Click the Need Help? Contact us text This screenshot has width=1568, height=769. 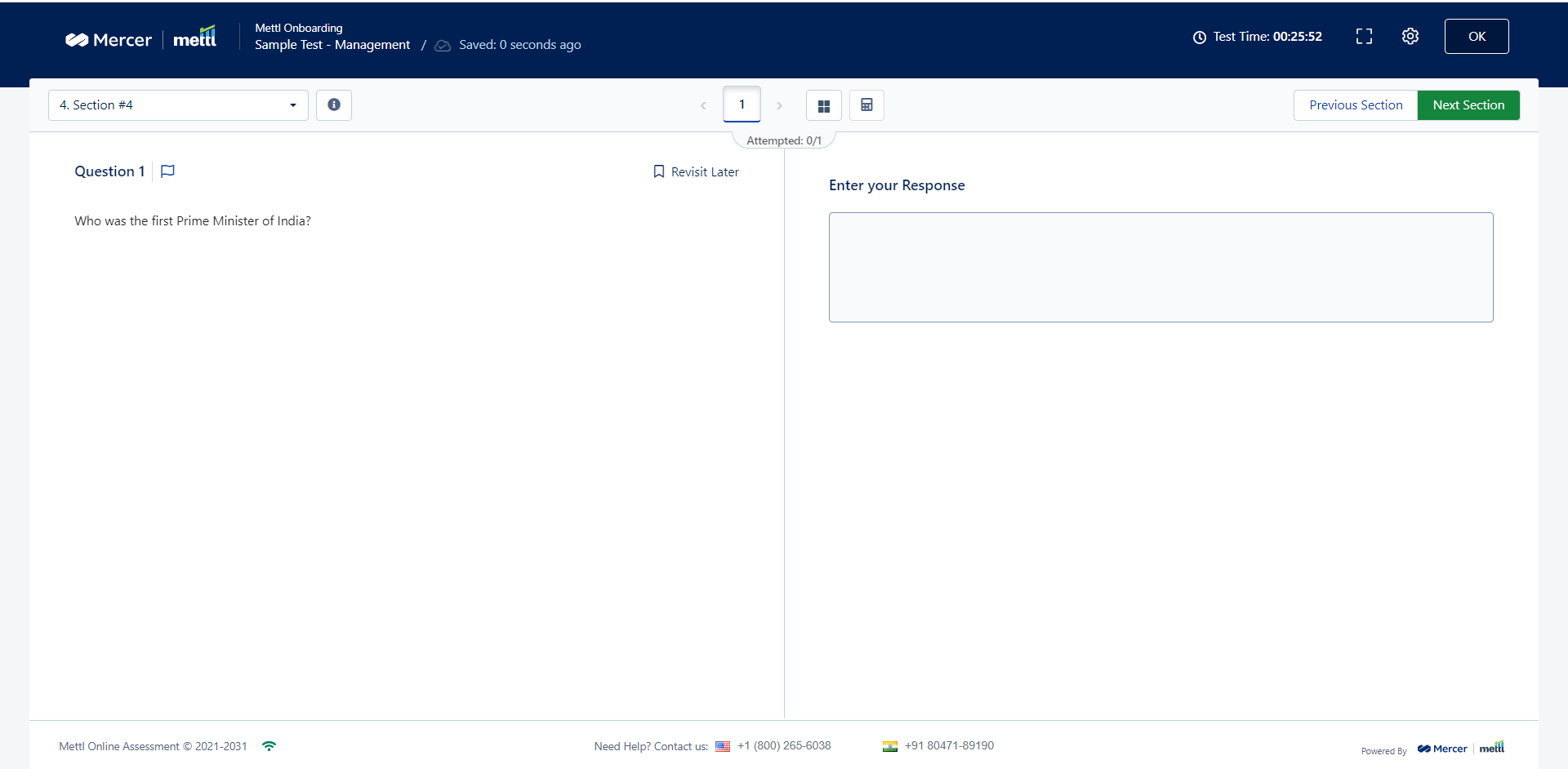click(651, 747)
